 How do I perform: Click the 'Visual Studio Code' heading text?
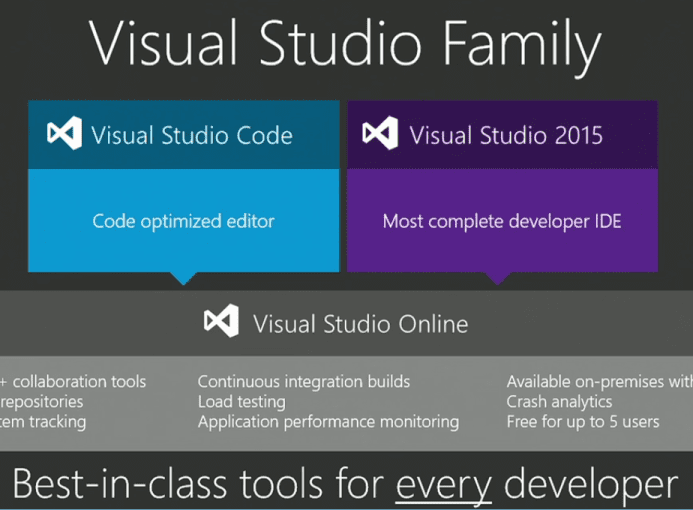(192, 135)
